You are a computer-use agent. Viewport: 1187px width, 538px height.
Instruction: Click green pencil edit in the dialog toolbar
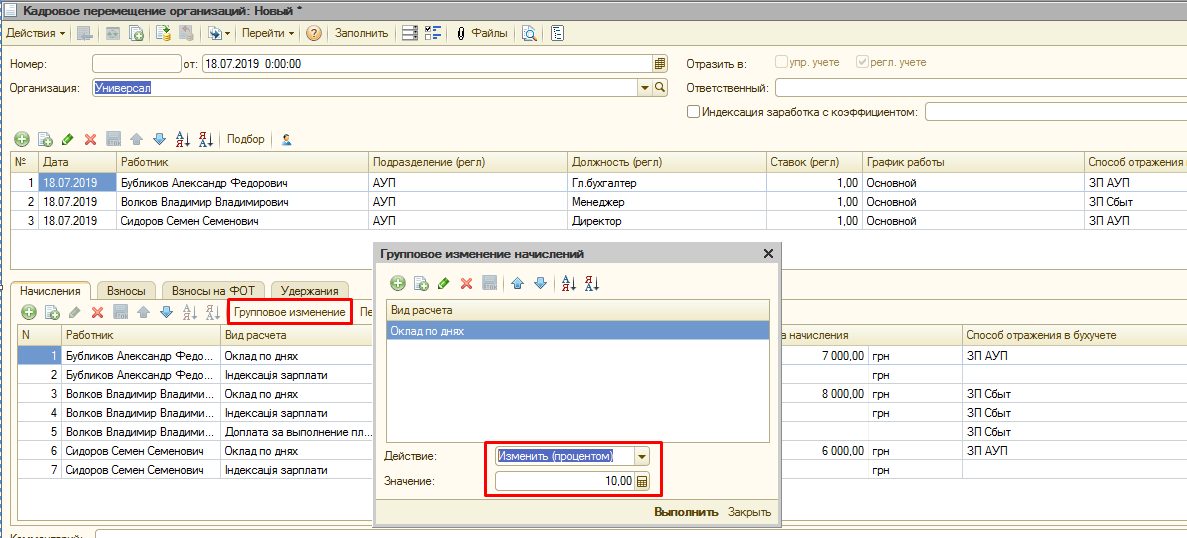[x=444, y=283]
